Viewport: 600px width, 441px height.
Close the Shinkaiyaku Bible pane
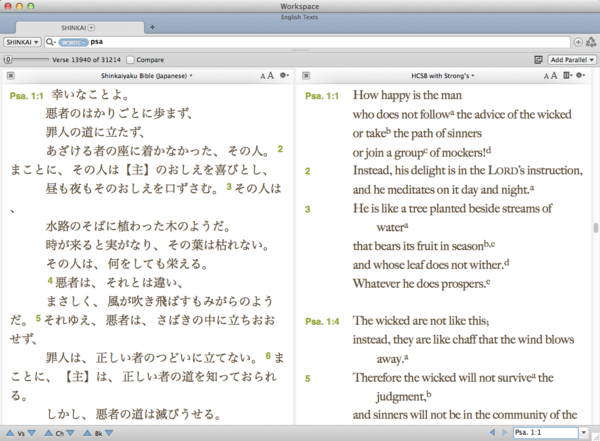click(11, 76)
